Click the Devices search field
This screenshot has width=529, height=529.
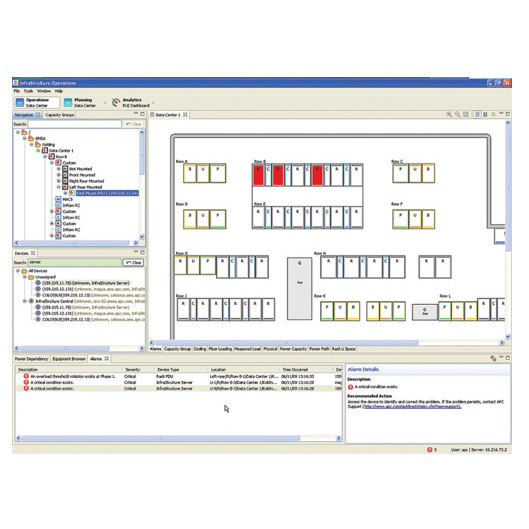pyautogui.click(x=74, y=262)
